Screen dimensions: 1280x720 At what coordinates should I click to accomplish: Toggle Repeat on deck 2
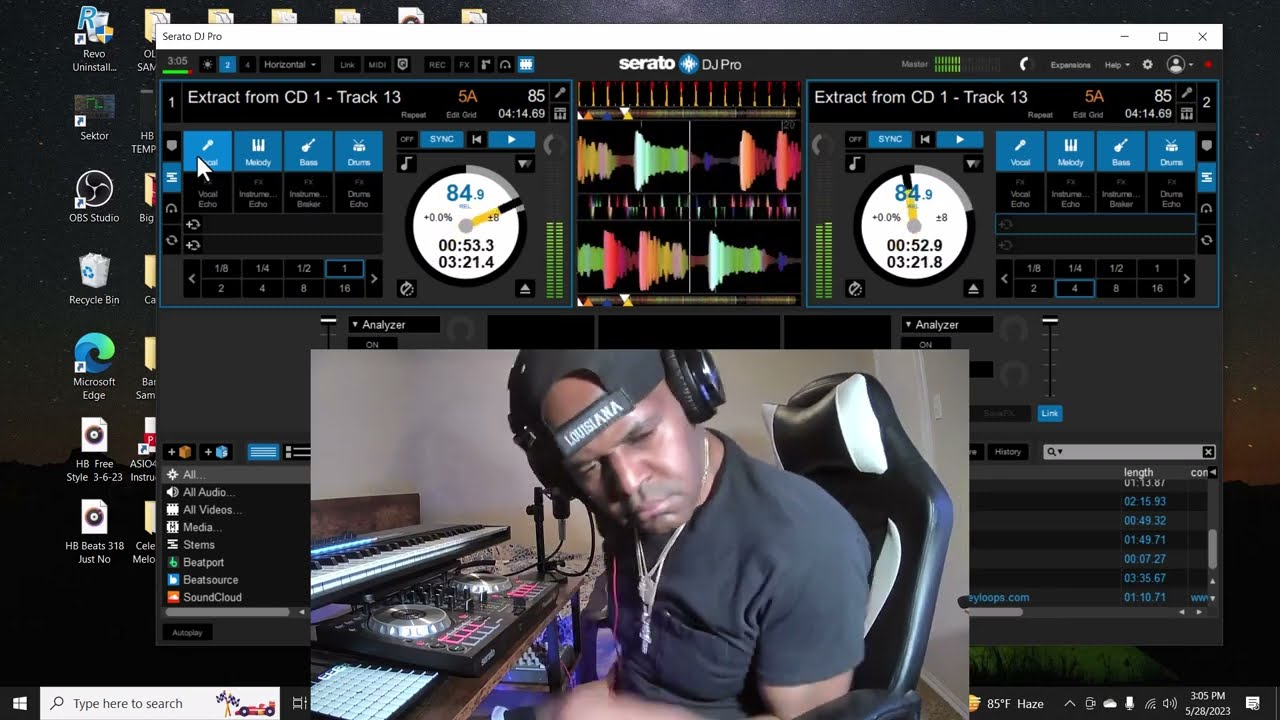[1040, 115]
